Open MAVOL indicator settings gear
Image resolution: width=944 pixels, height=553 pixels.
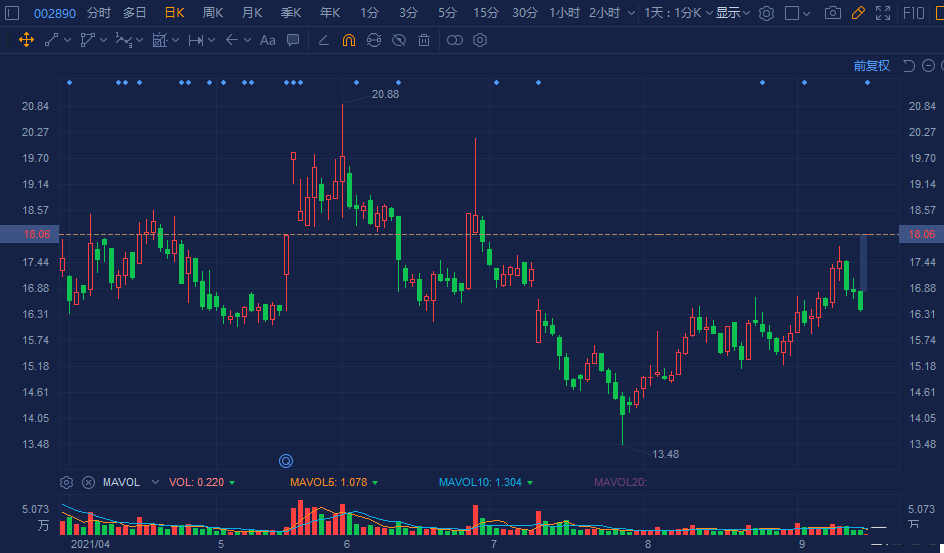point(66,483)
